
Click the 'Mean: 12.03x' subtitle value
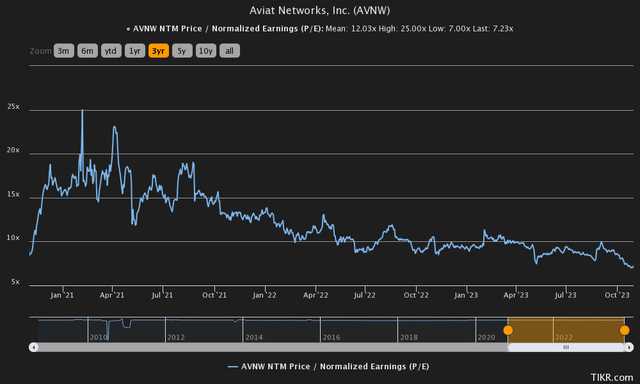click(351, 29)
